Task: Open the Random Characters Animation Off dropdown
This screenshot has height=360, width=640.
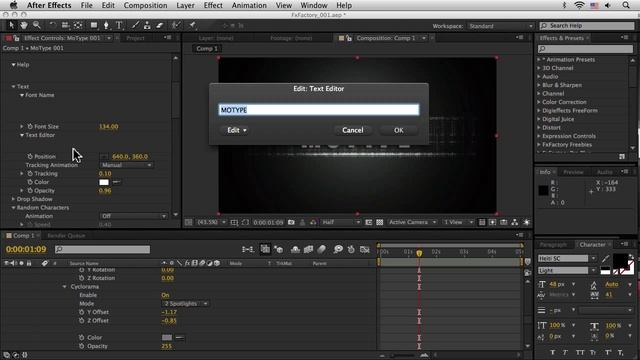Action: click(133, 216)
